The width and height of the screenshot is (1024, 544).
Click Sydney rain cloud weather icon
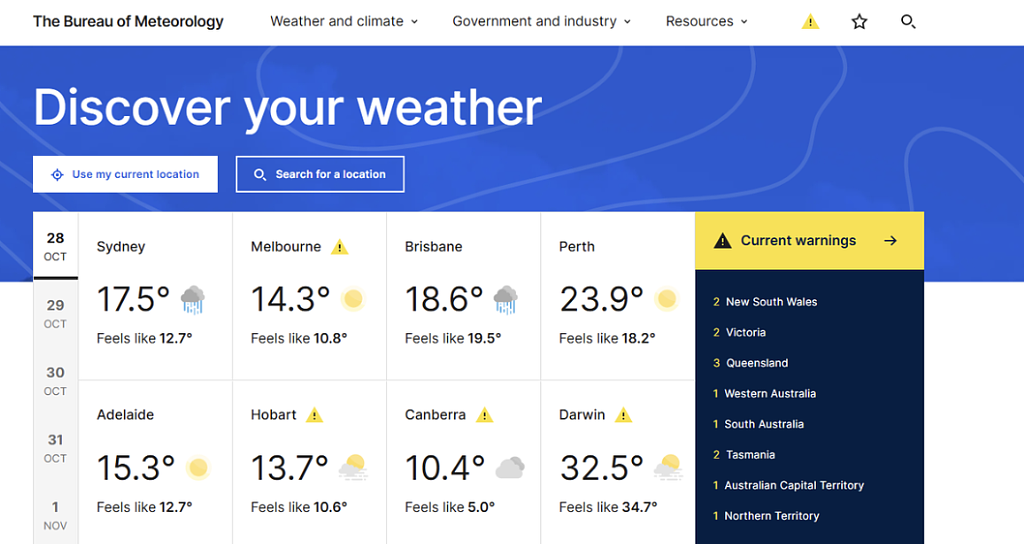[x=193, y=300]
